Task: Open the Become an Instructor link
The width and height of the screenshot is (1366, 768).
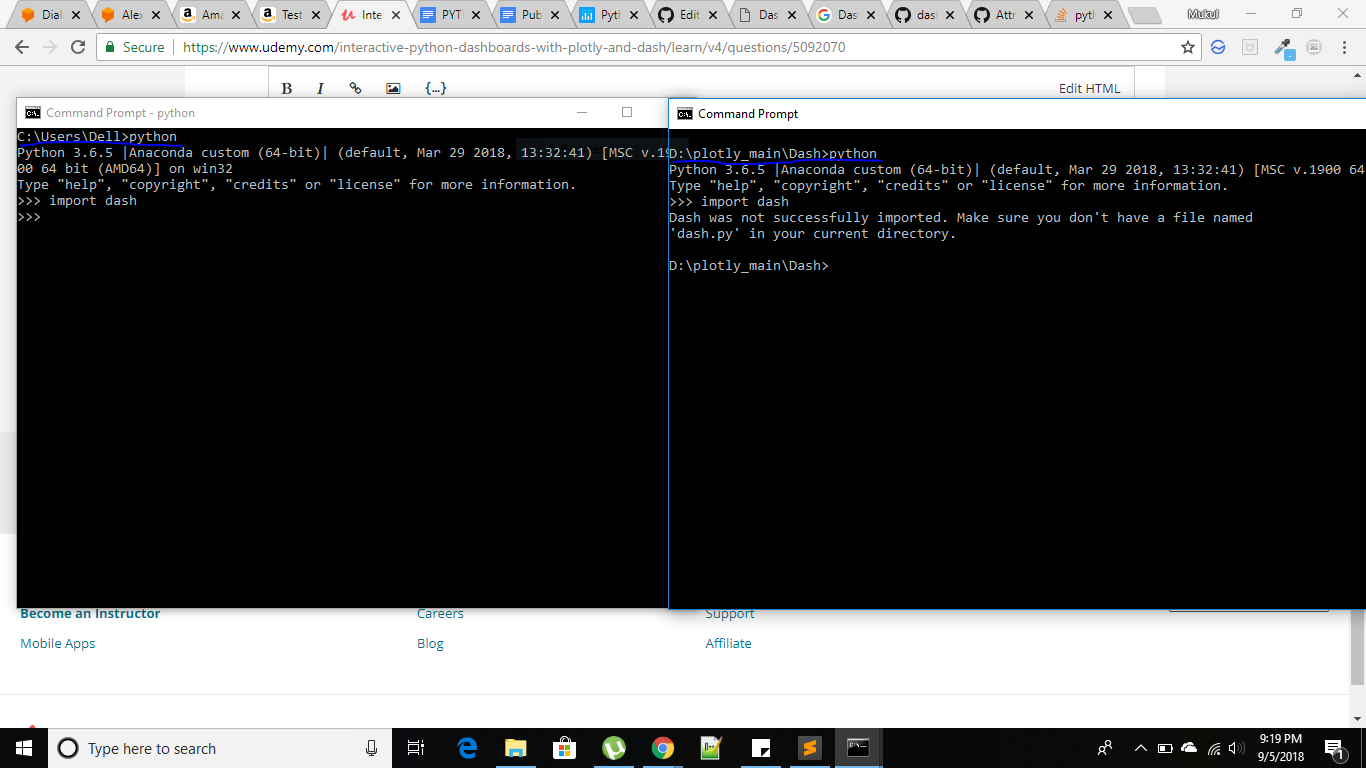Action: pyautogui.click(x=90, y=613)
